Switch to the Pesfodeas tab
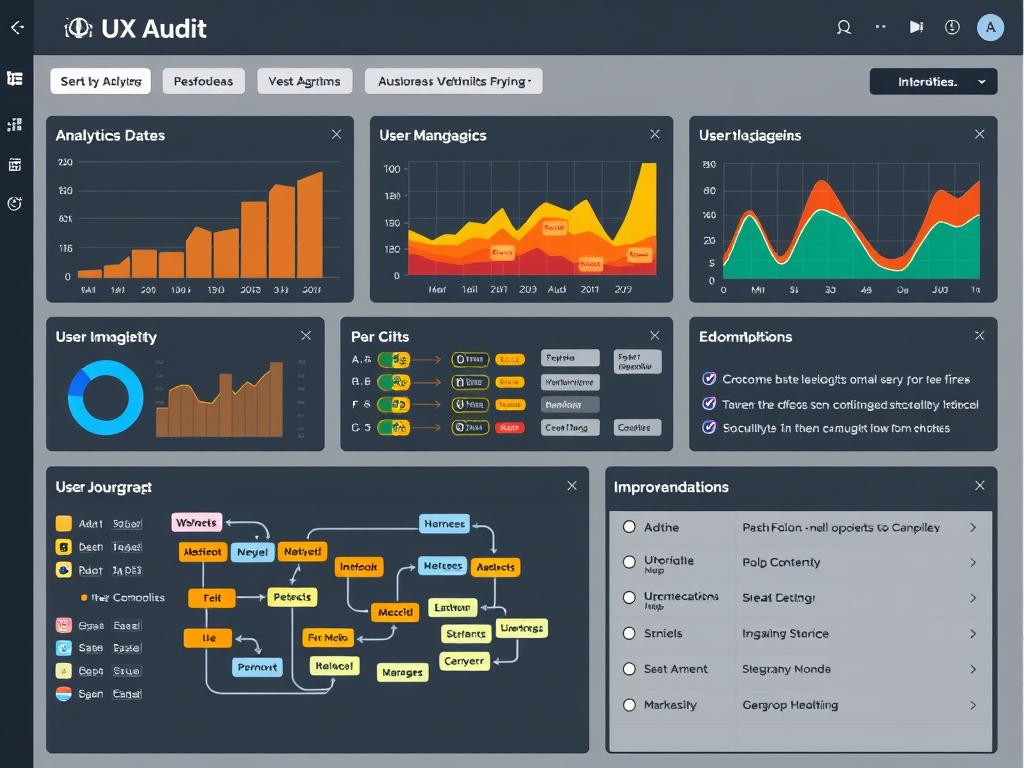Viewport: 1024px width, 768px height. coord(203,82)
